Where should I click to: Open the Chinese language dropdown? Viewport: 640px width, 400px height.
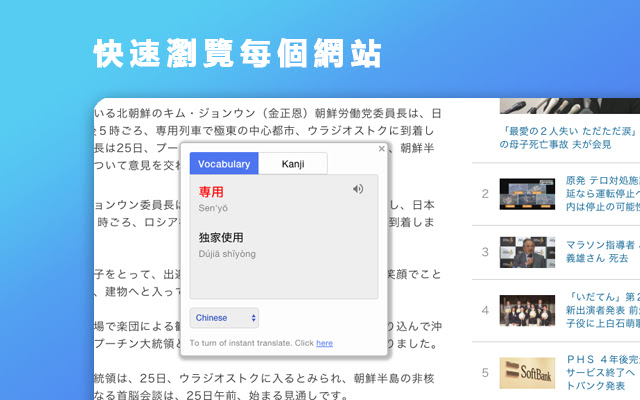click(224, 318)
